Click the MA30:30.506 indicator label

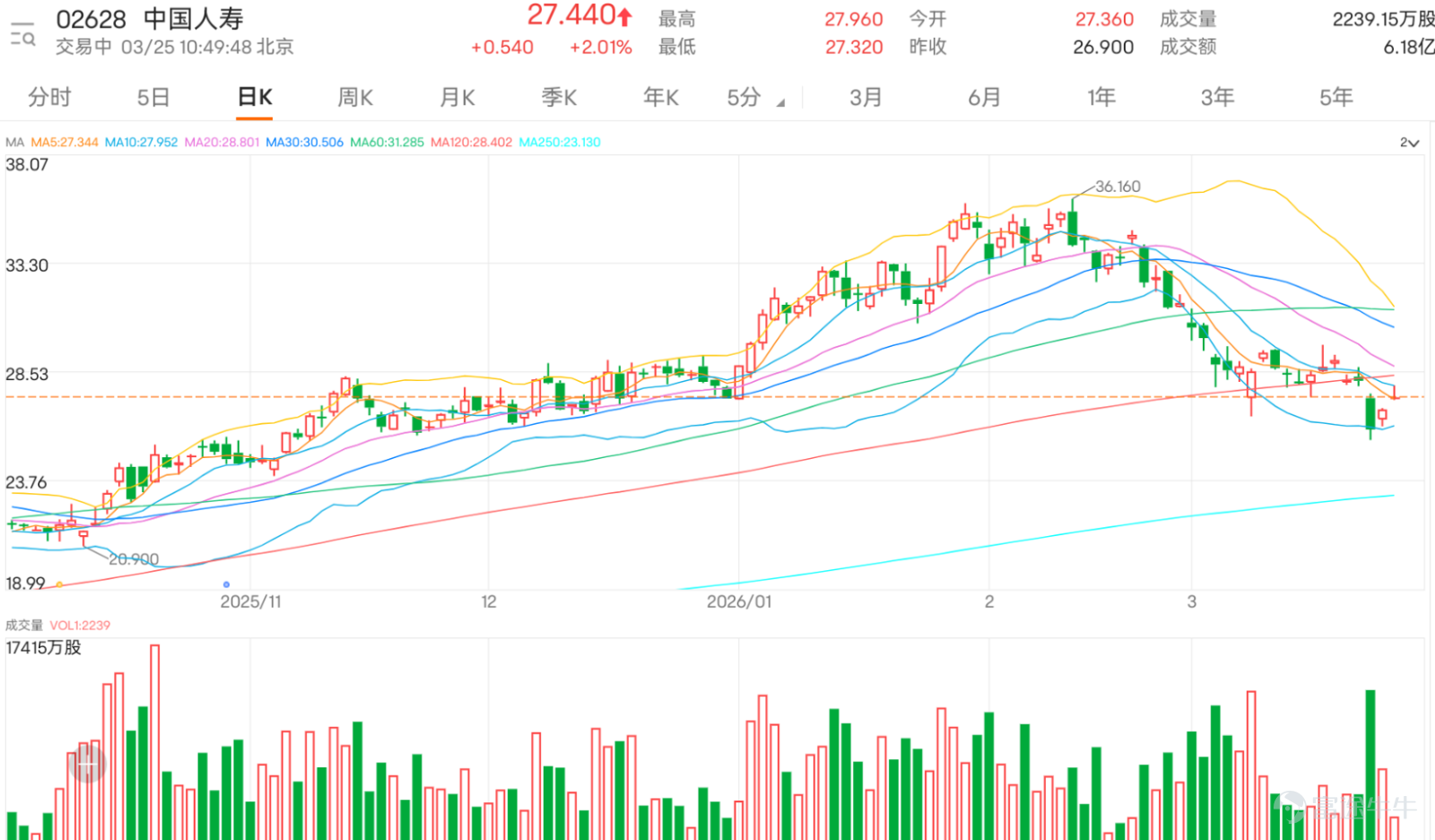(x=305, y=143)
